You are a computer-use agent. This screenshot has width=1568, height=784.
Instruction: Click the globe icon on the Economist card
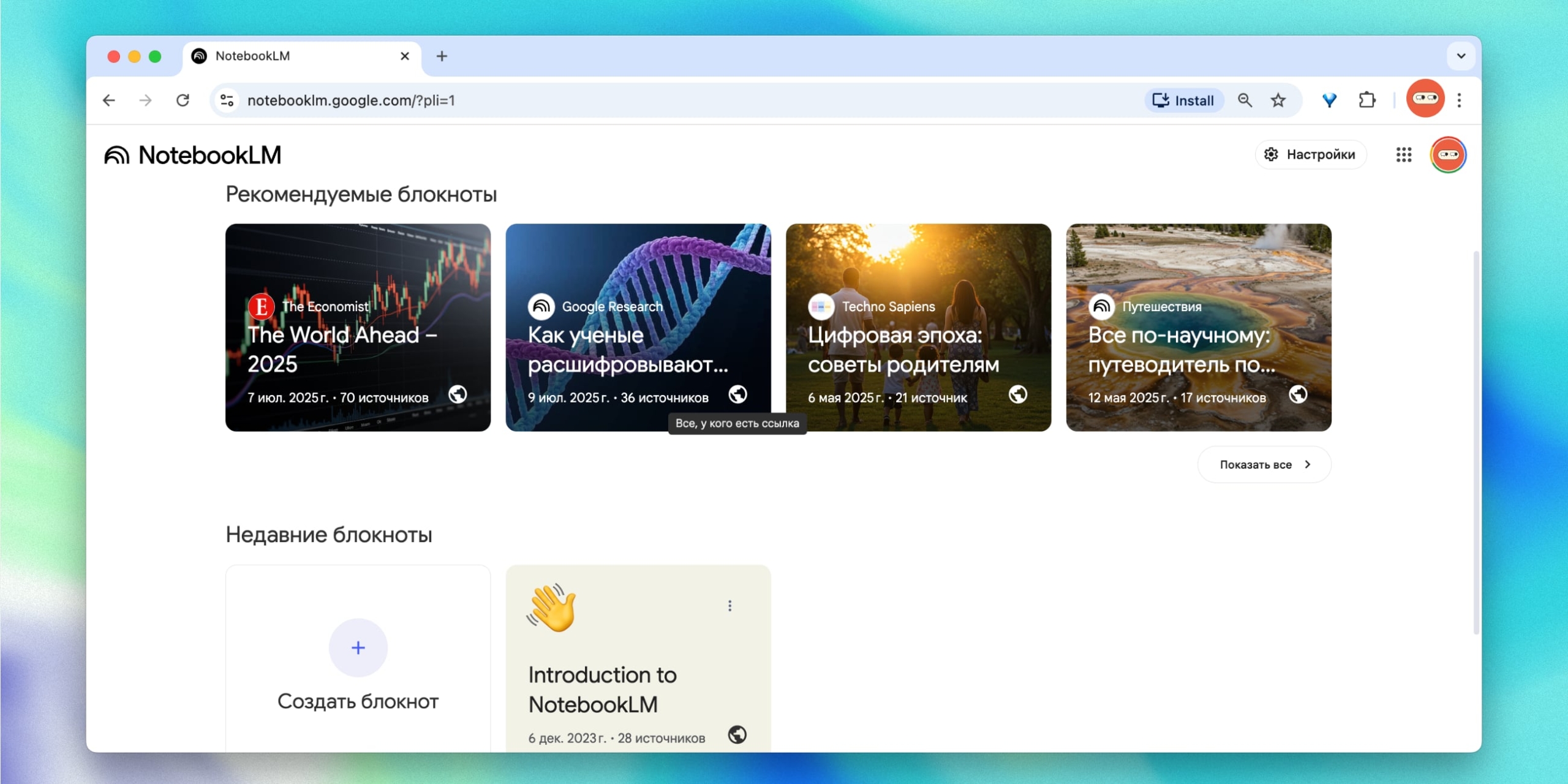pyautogui.click(x=458, y=394)
